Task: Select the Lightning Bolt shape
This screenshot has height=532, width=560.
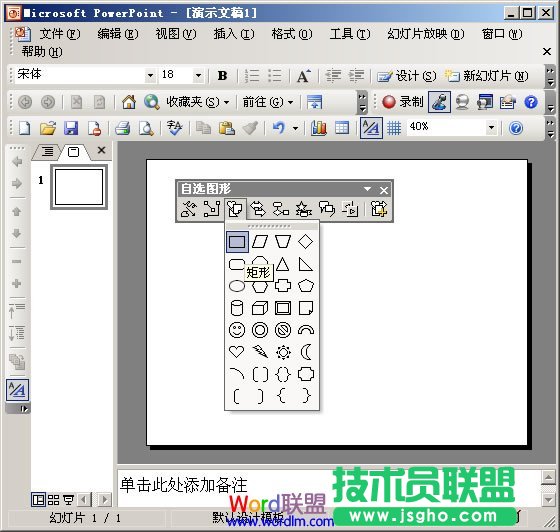Action: 260,352
